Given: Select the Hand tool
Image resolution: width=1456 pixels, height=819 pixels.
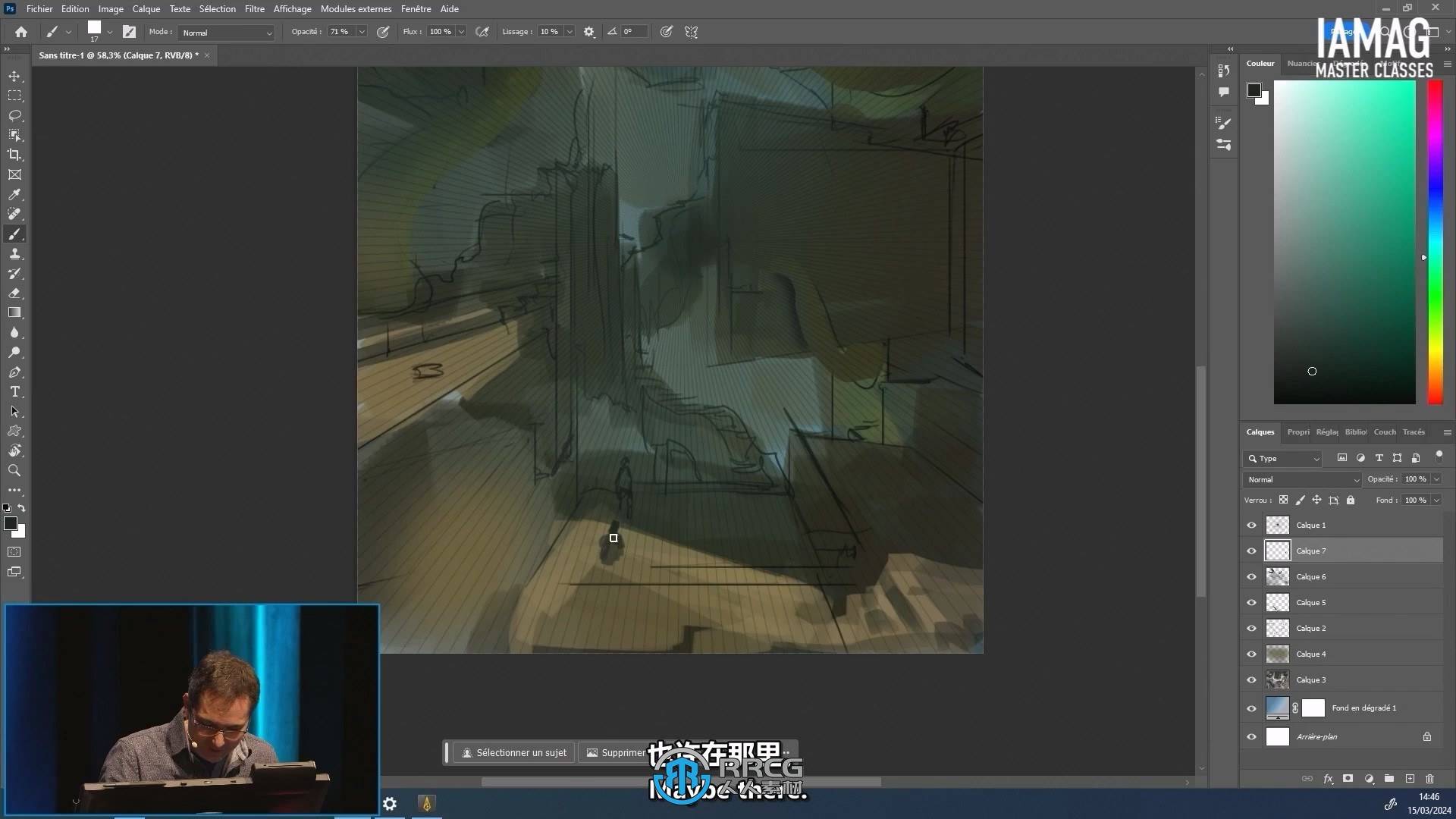Looking at the screenshot, I should (x=14, y=451).
